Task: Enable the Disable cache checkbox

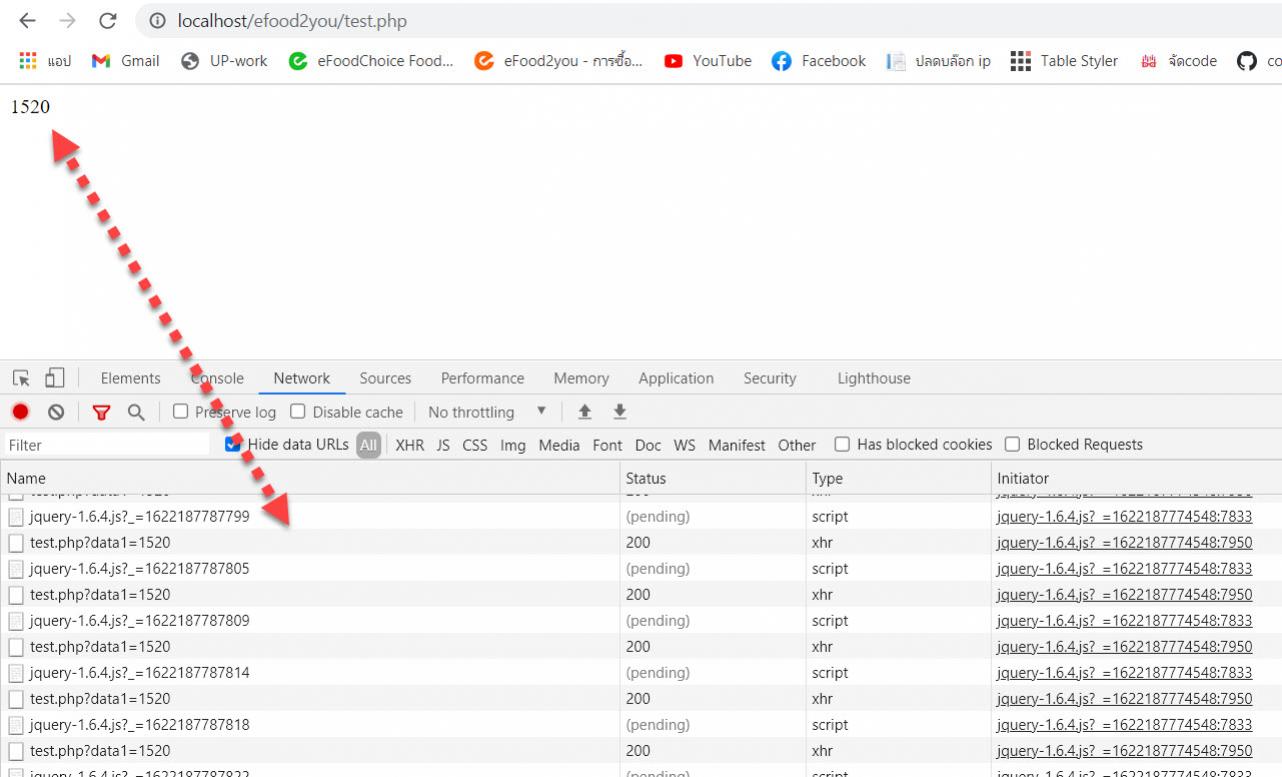Action: (298, 411)
